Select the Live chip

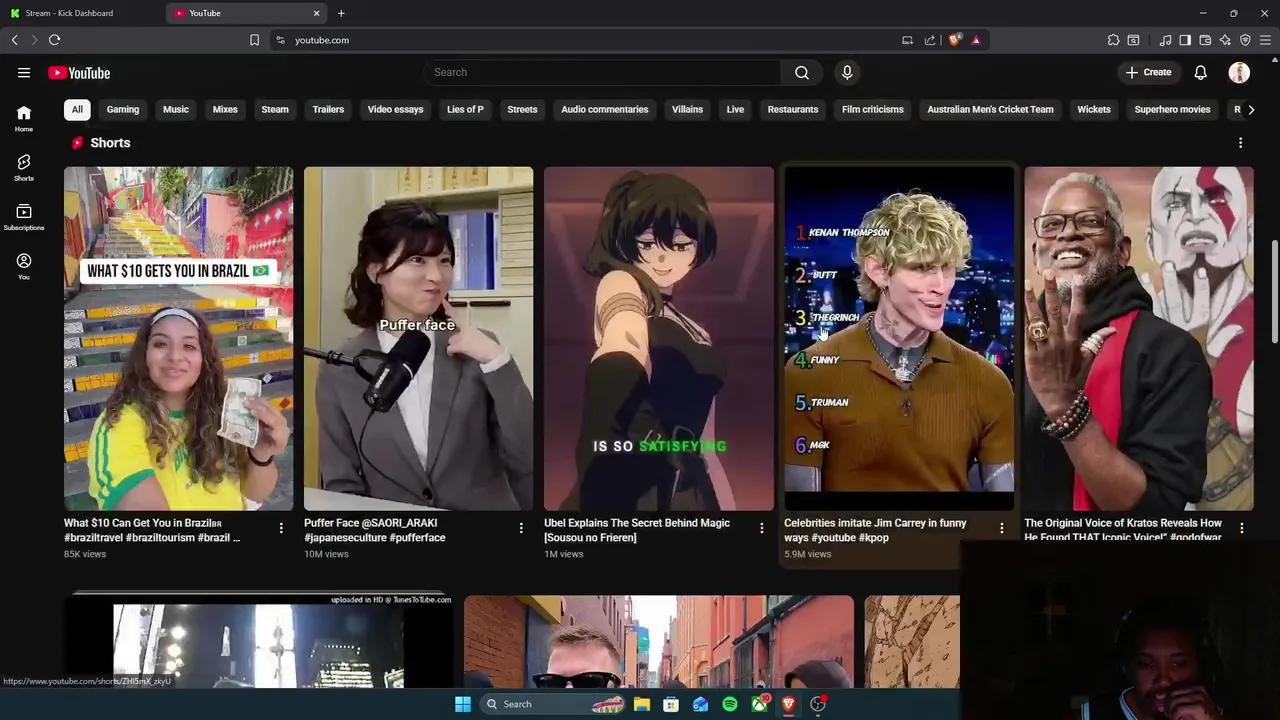[735, 109]
